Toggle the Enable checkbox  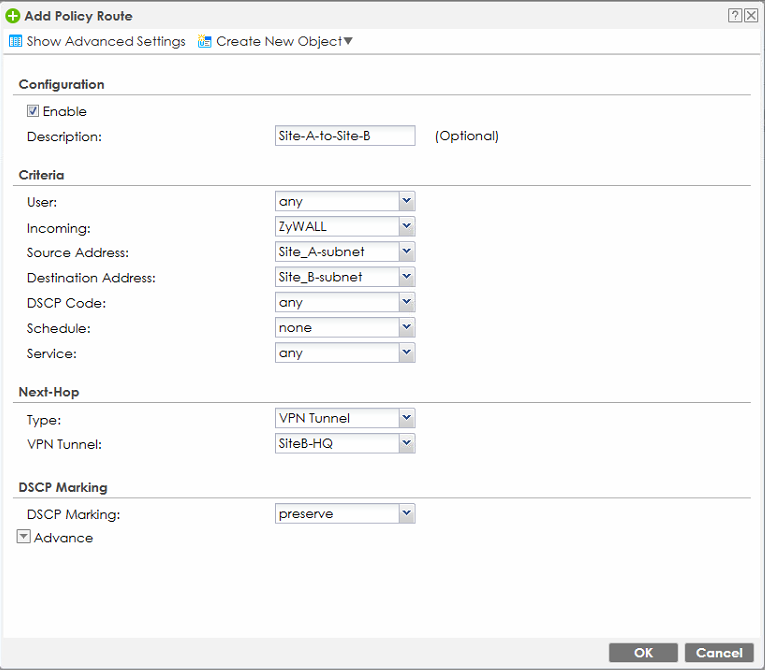pyautogui.click(x=33, y=111)
